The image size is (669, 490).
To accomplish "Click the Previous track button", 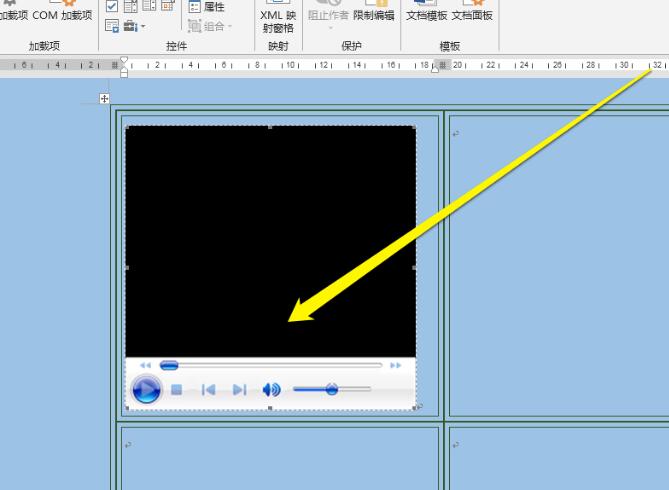I will [208, 390].
